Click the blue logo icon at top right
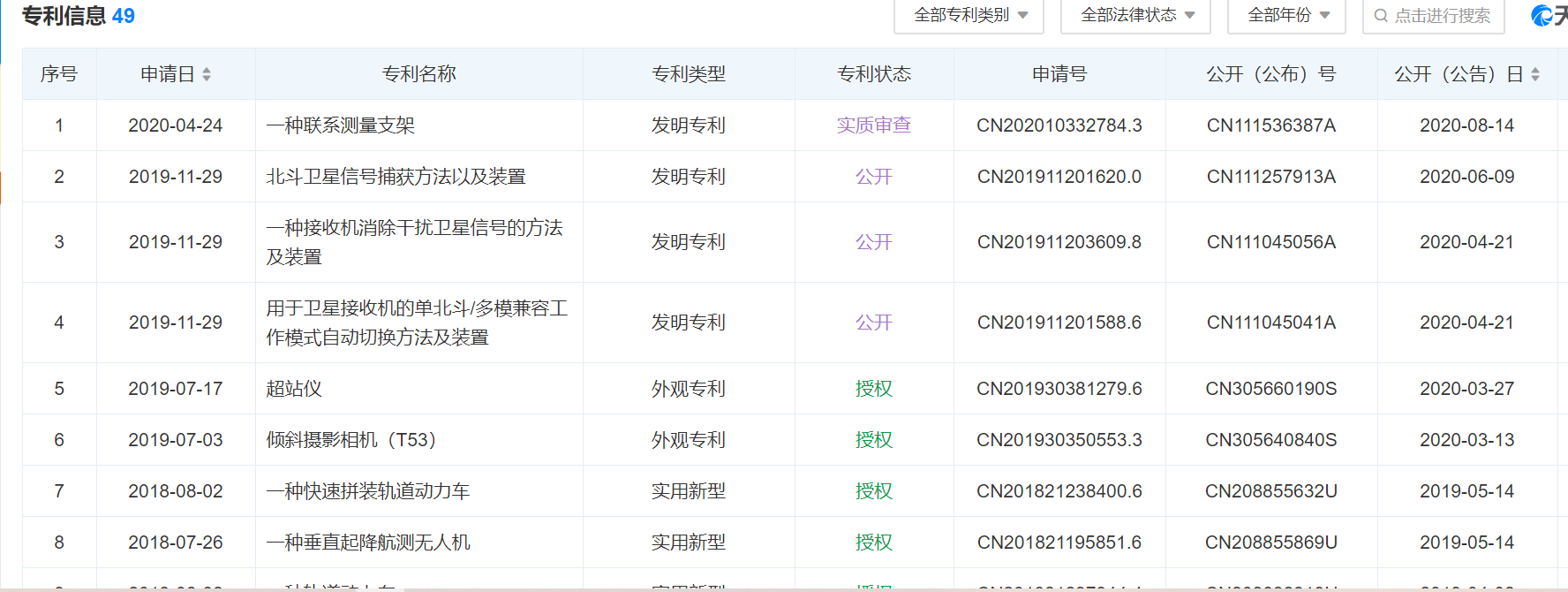This screenshot has width=1568, height=592. (1542, 15)
